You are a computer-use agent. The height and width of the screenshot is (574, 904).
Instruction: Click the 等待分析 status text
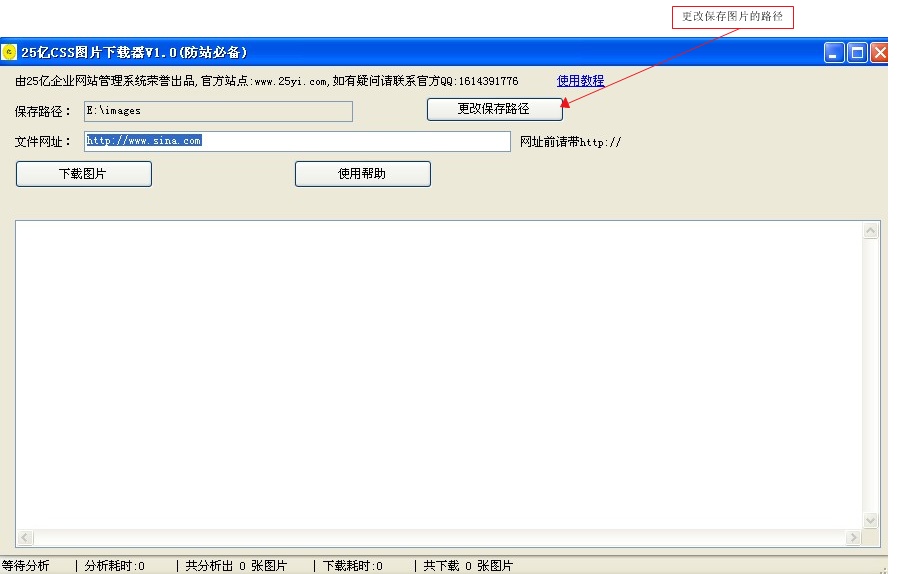(x=25, y=566)
